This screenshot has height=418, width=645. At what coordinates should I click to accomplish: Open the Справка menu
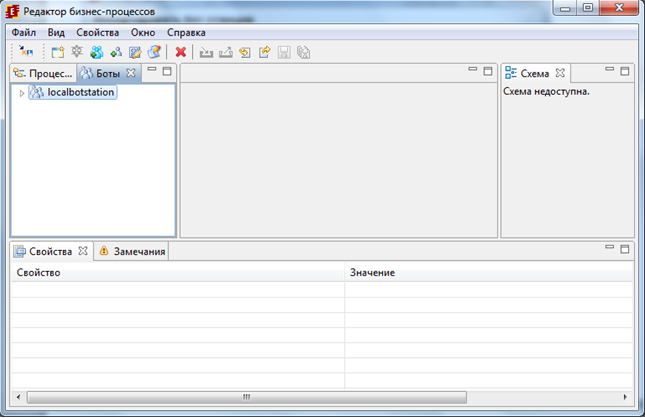coord(186,33)
